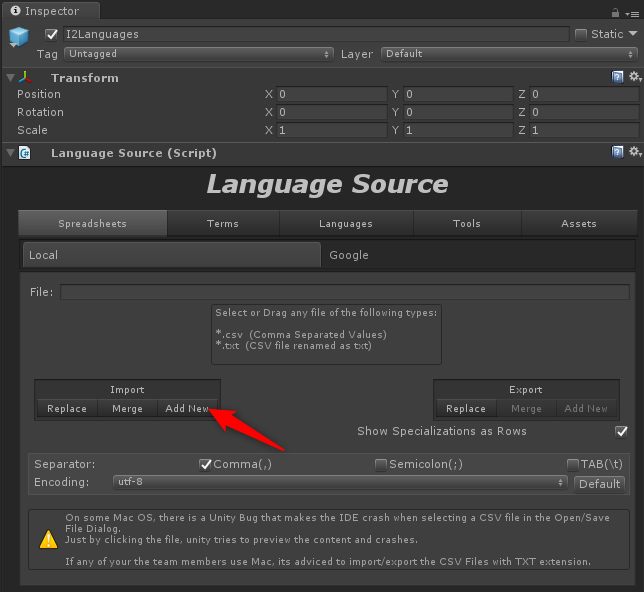Uncheck Show Specializations as Rows
Viewport: 644px width, 592px height.
[621, 432]
